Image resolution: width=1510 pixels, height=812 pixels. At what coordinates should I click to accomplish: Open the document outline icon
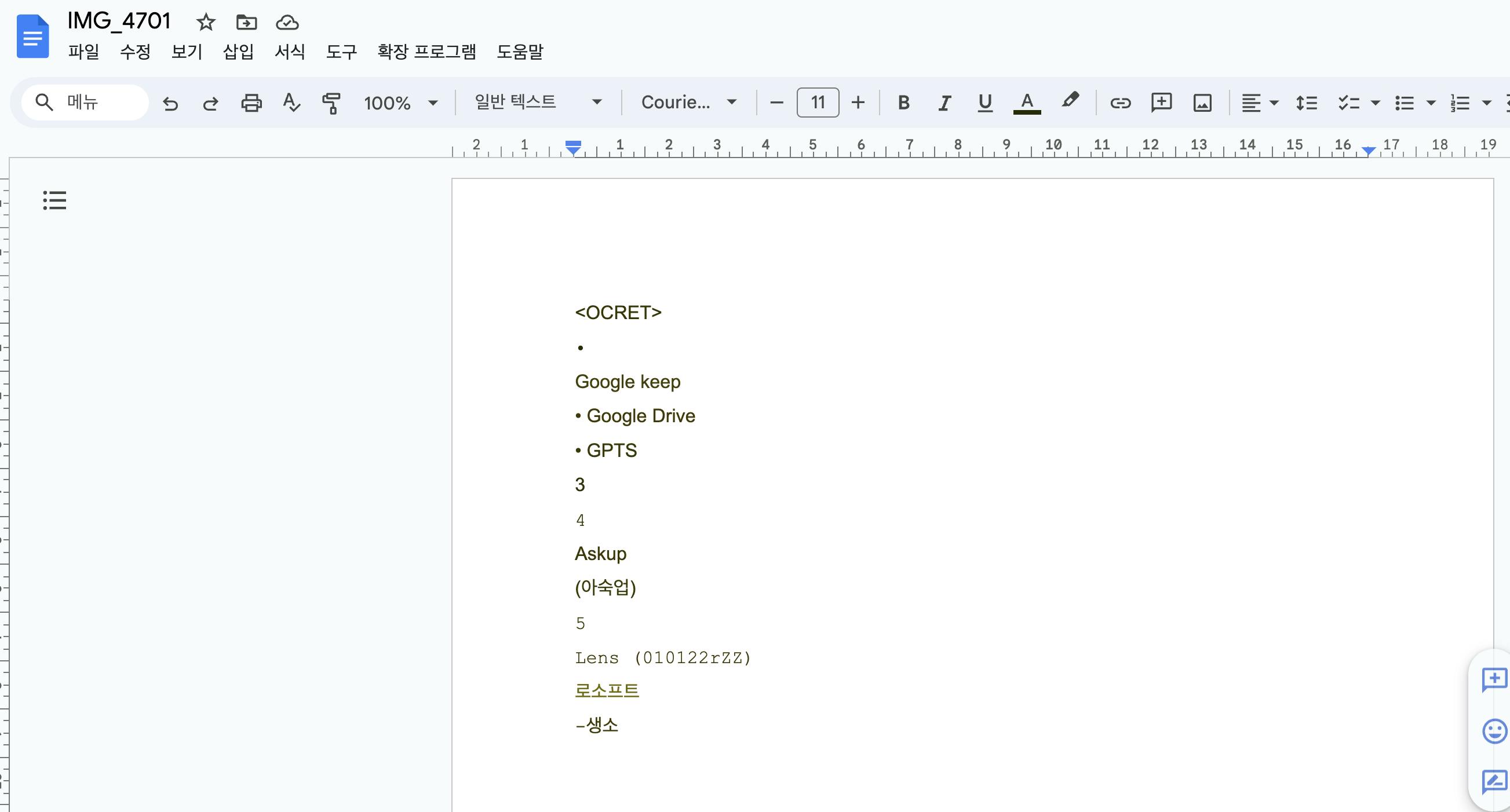coord(54,200)
